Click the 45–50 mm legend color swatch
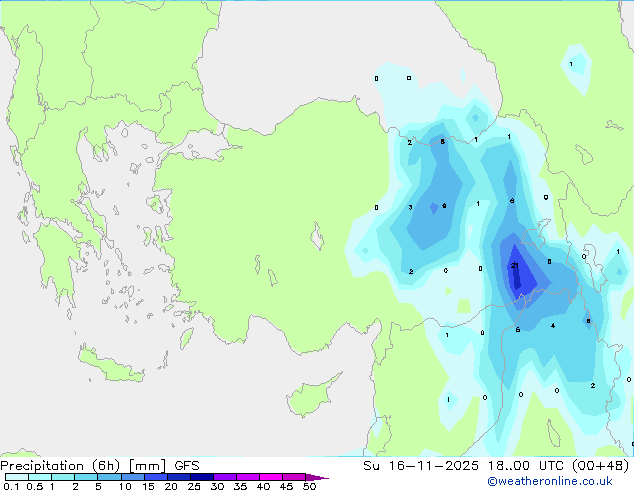The image size is (634, 490). pos(294,477)
